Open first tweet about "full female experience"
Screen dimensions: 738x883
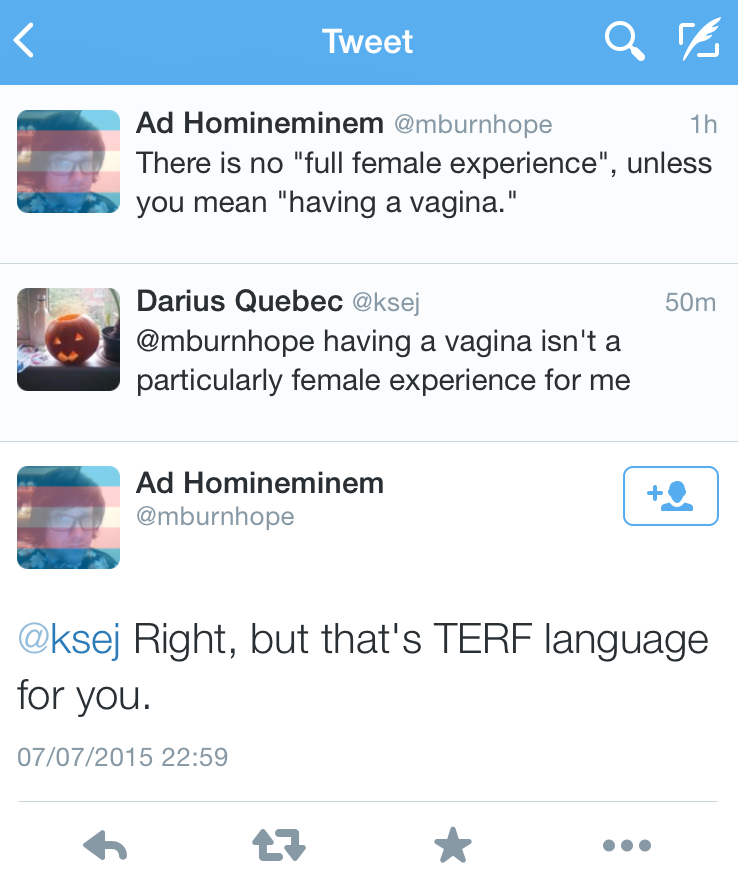[424, 182]
